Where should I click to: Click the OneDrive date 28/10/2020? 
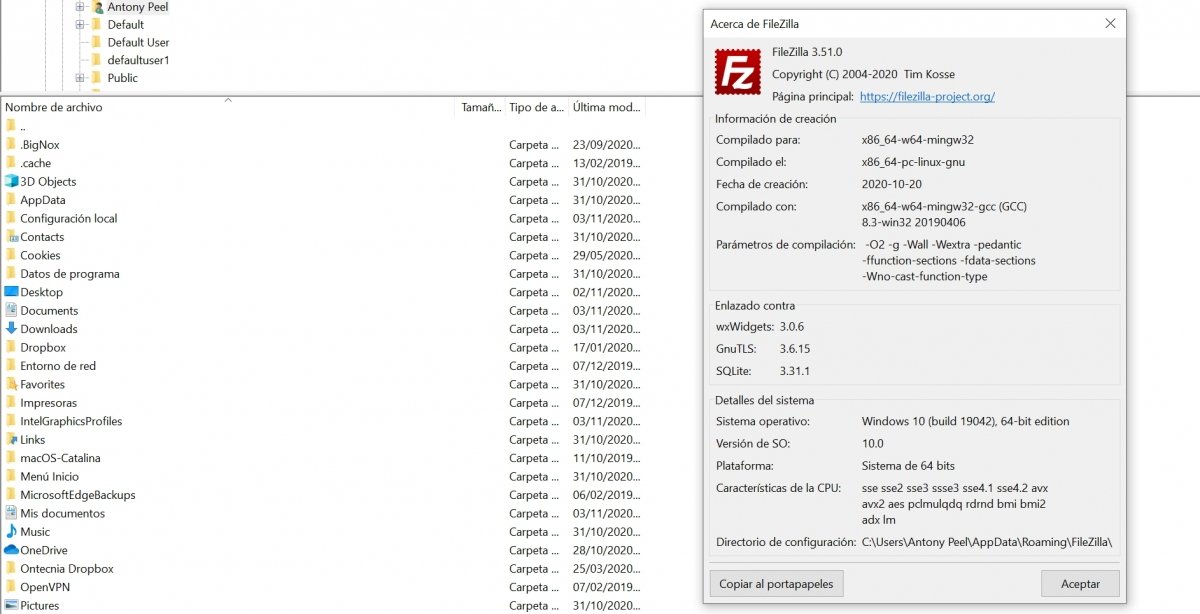607,550
